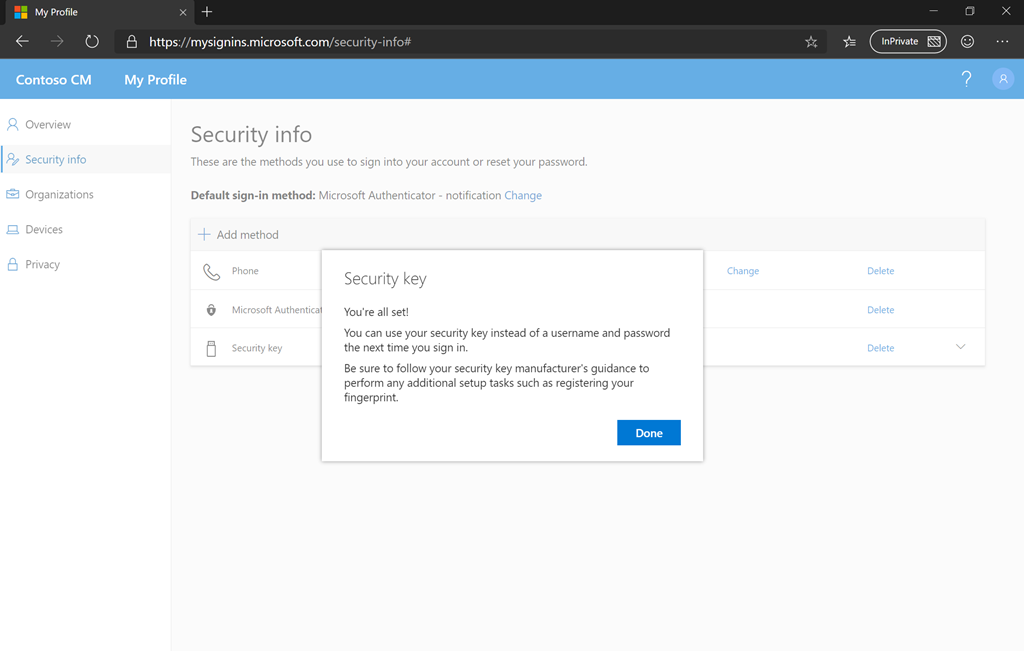
Task: Click the smiley feedback icon
Action: tap(967, 42)
